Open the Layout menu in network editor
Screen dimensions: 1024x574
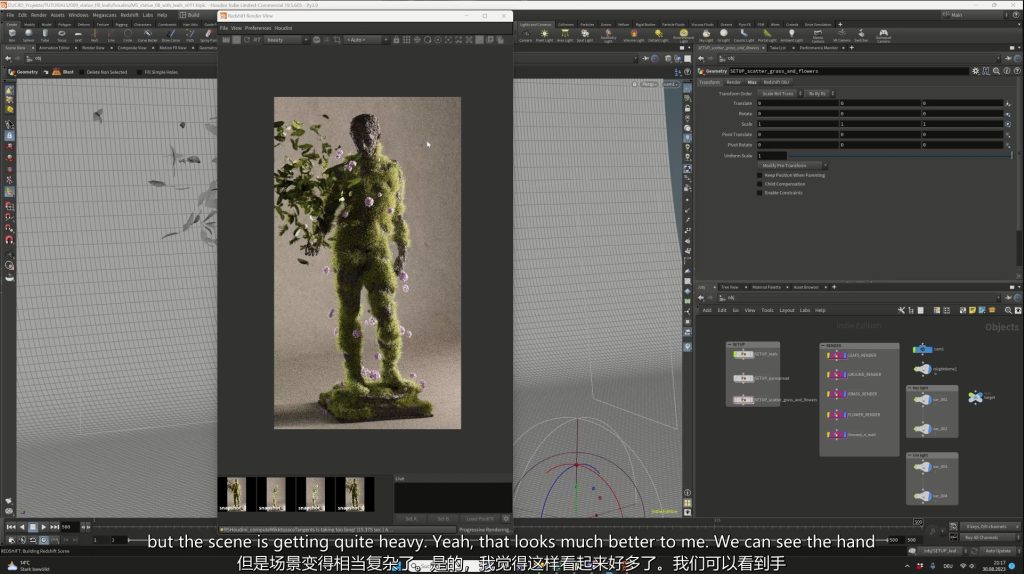coord(787,310)
